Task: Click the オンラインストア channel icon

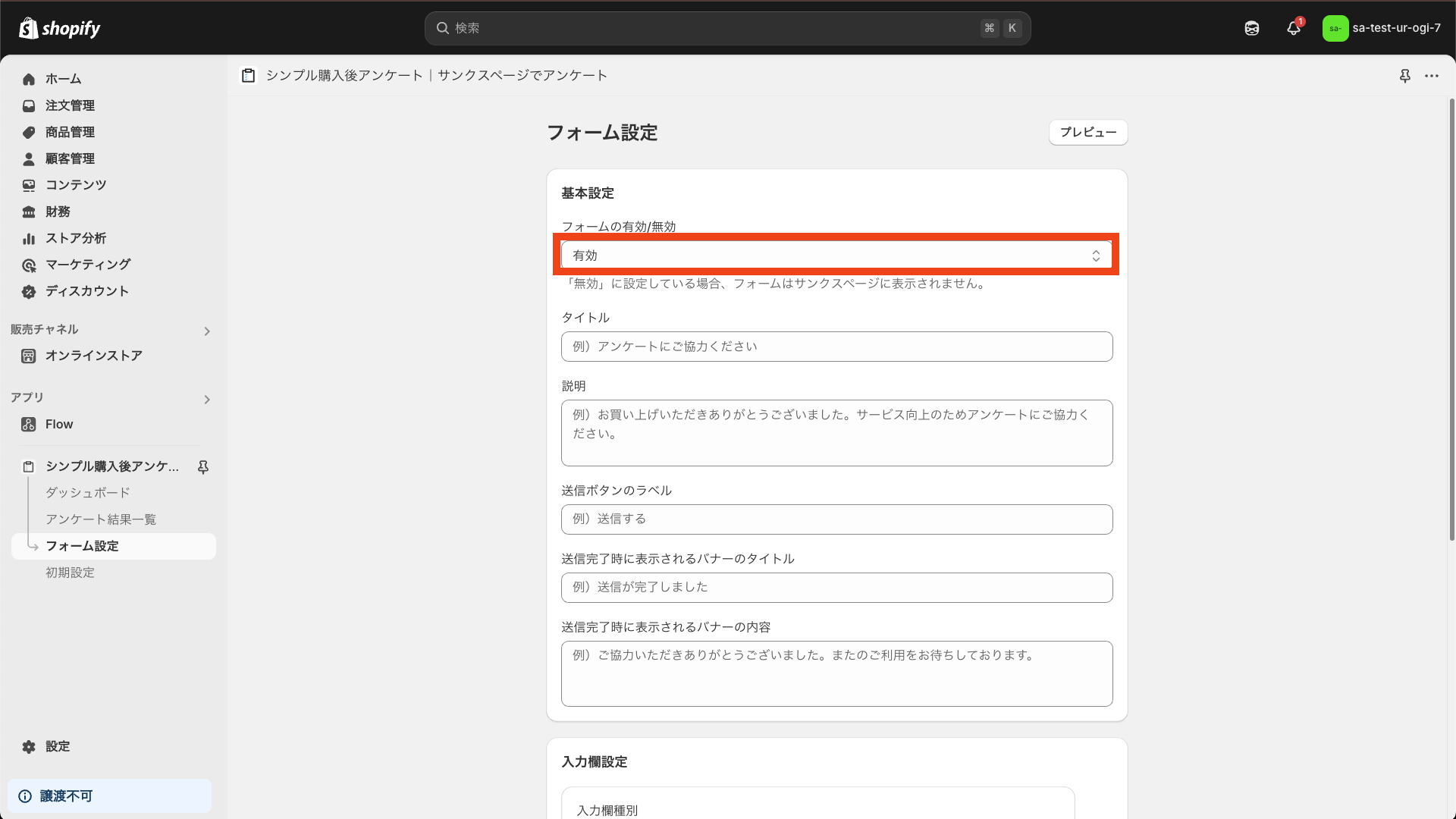Action: pos(28,356)
